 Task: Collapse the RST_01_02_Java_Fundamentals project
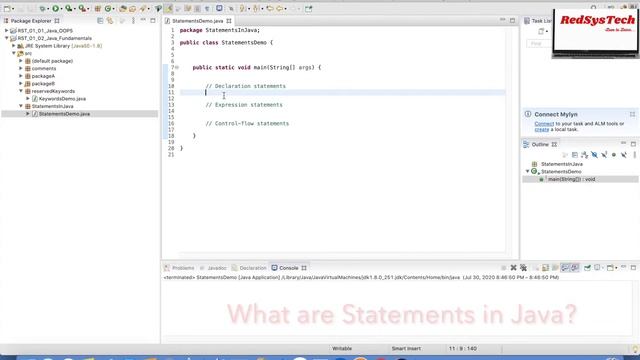7,38
